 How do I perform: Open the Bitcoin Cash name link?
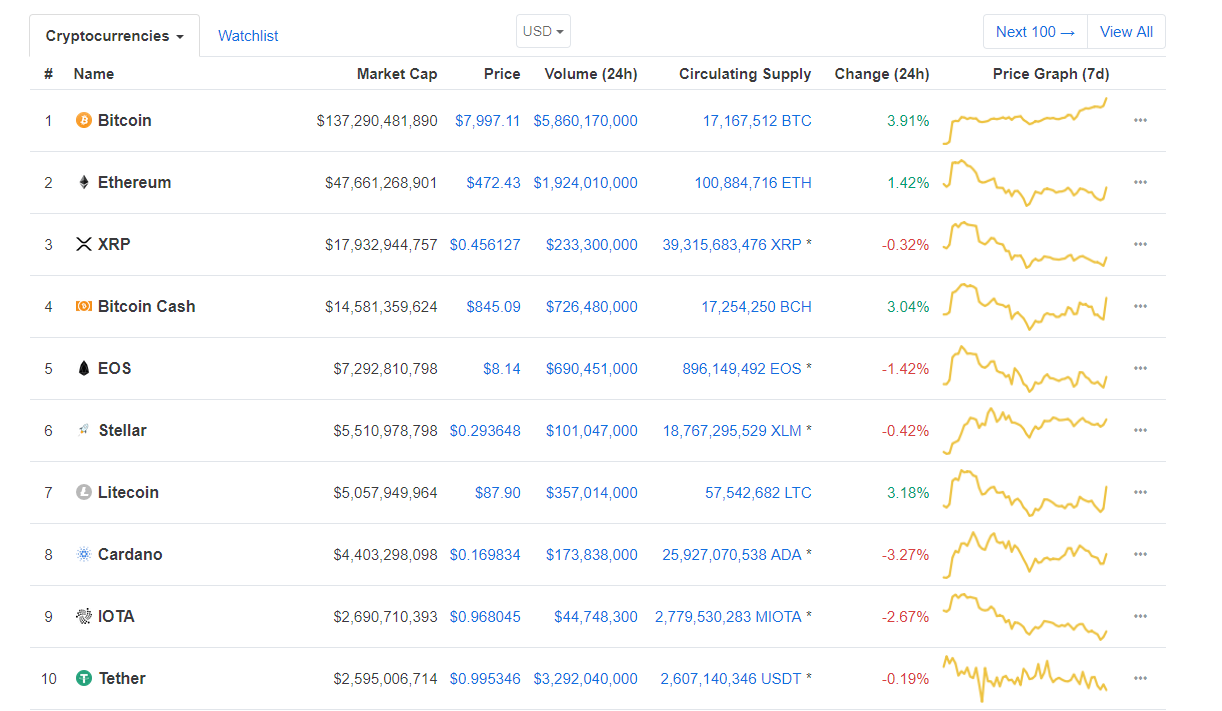[147, 306]
